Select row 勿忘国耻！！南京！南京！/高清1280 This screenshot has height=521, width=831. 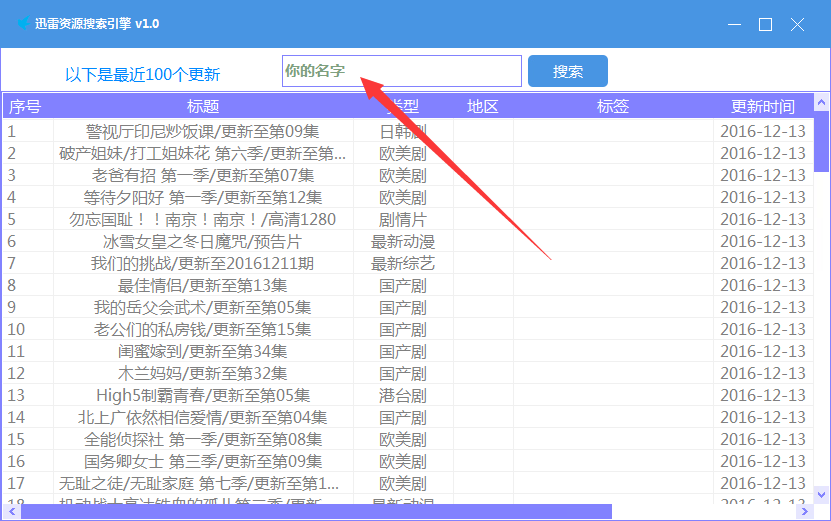[408, 219]
